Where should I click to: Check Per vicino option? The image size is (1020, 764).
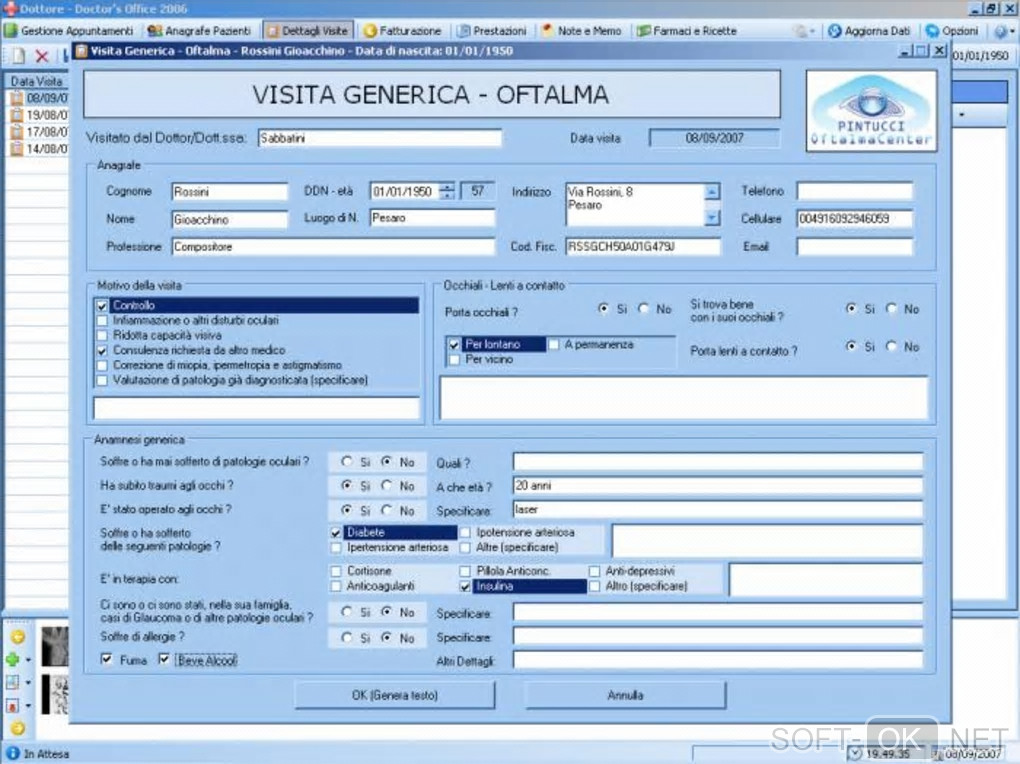(454, 359)
